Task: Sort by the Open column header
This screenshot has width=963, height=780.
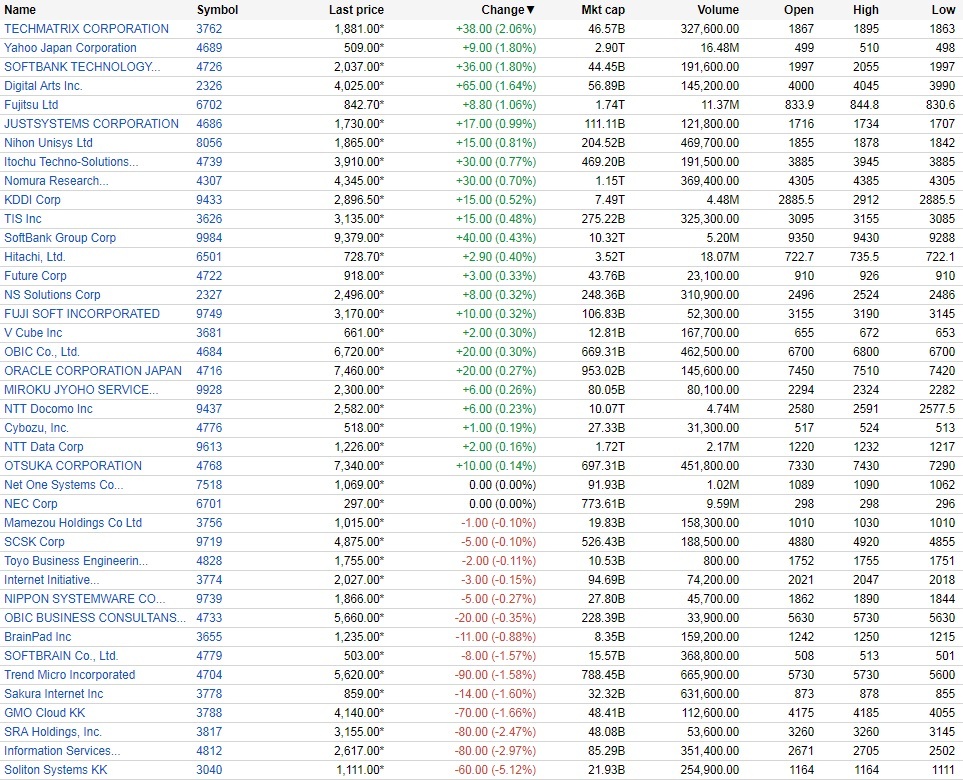Action: (x=798, y=10)
